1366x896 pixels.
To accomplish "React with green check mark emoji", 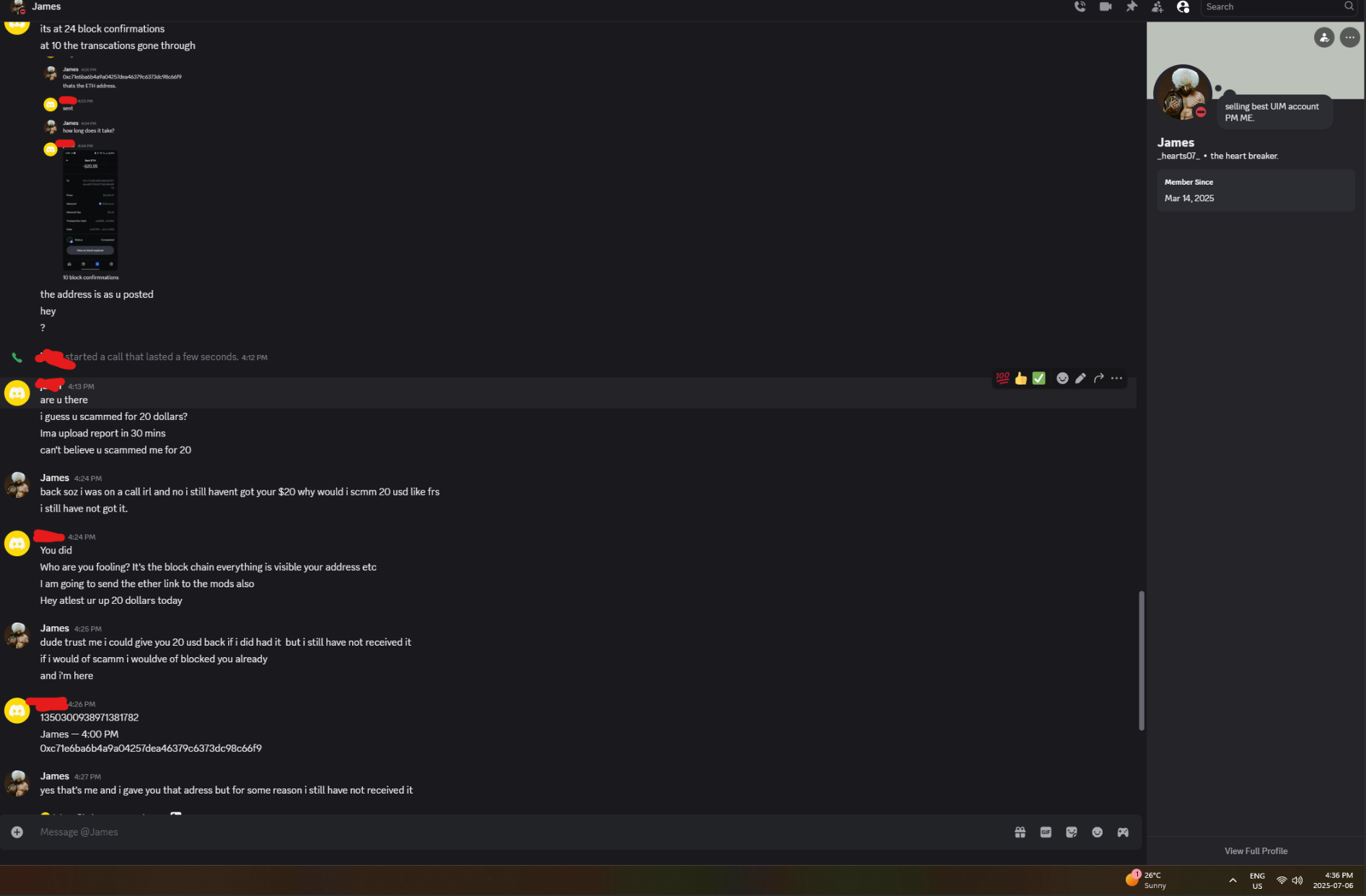I will (x=1038, y=378).
